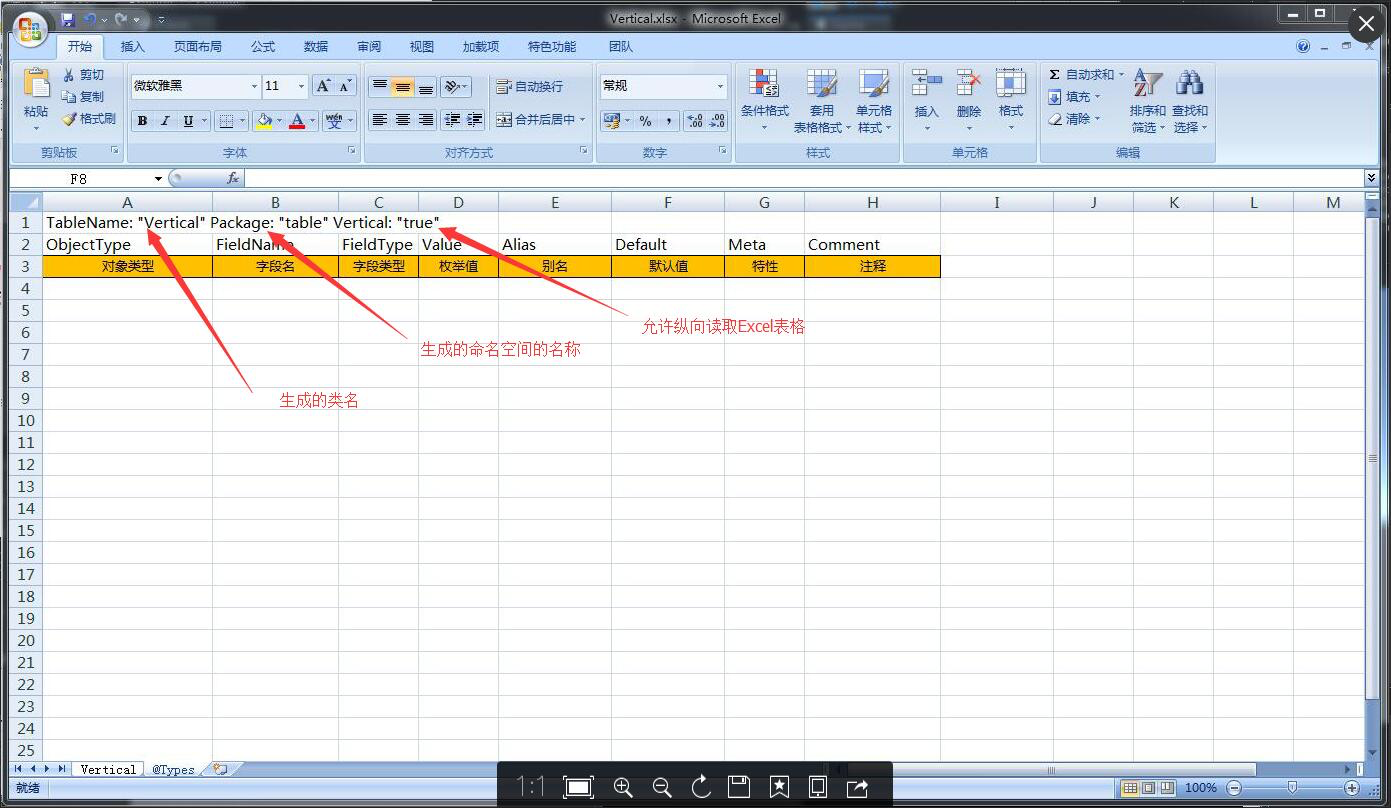This screenshot has height=808, width=1391.
Task: Click the Help question mark icon
Action: pos(1303,46)
